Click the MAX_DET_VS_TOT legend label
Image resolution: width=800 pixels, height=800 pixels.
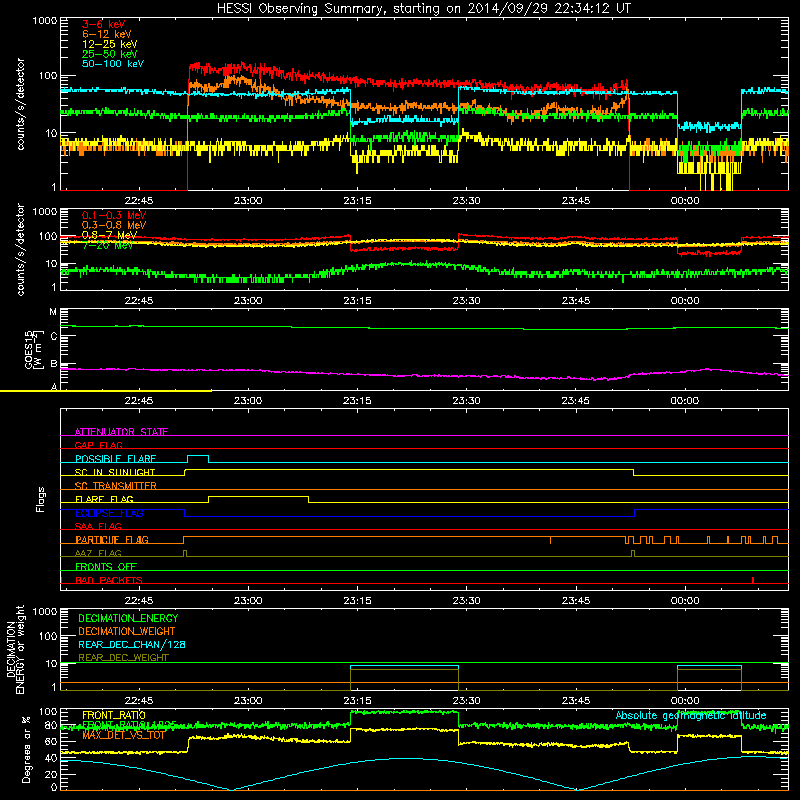tap(123, 735)
